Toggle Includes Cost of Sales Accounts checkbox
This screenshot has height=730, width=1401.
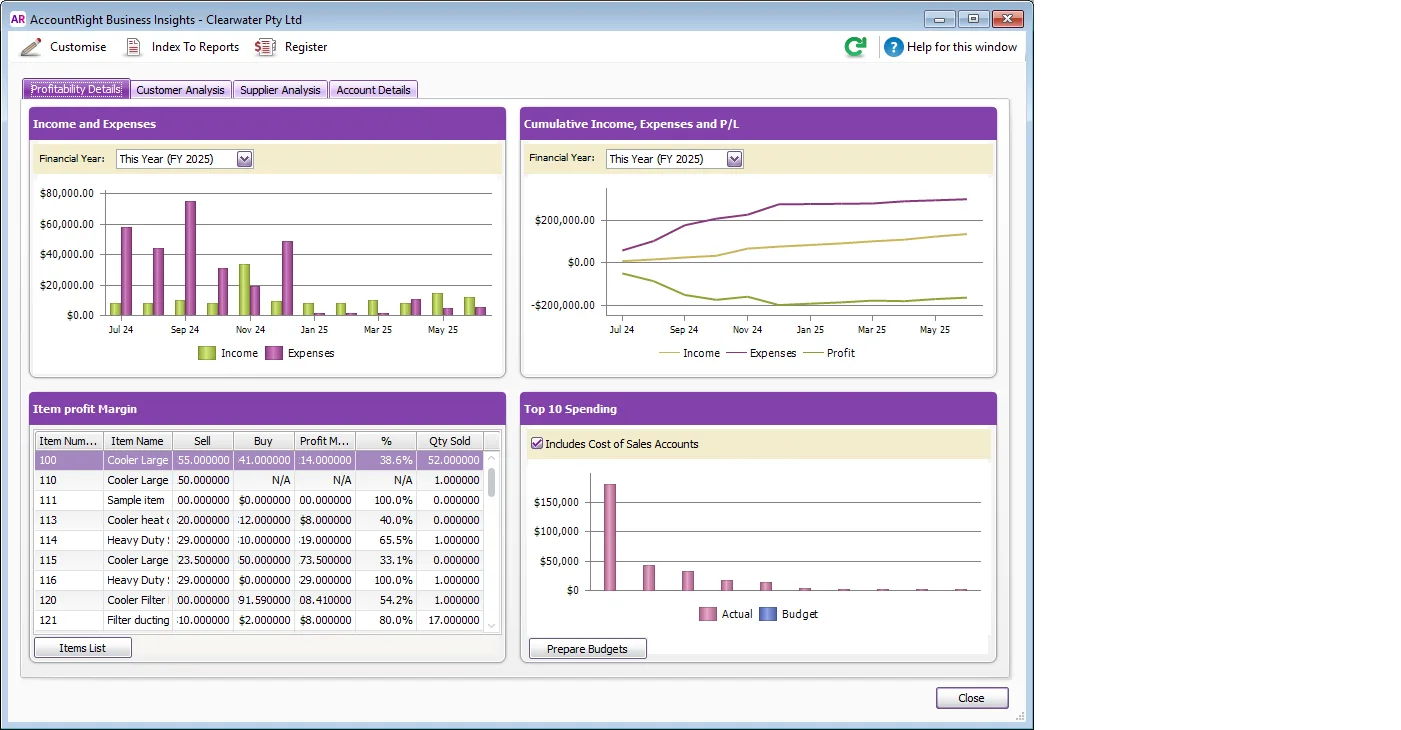click(537, 444)
